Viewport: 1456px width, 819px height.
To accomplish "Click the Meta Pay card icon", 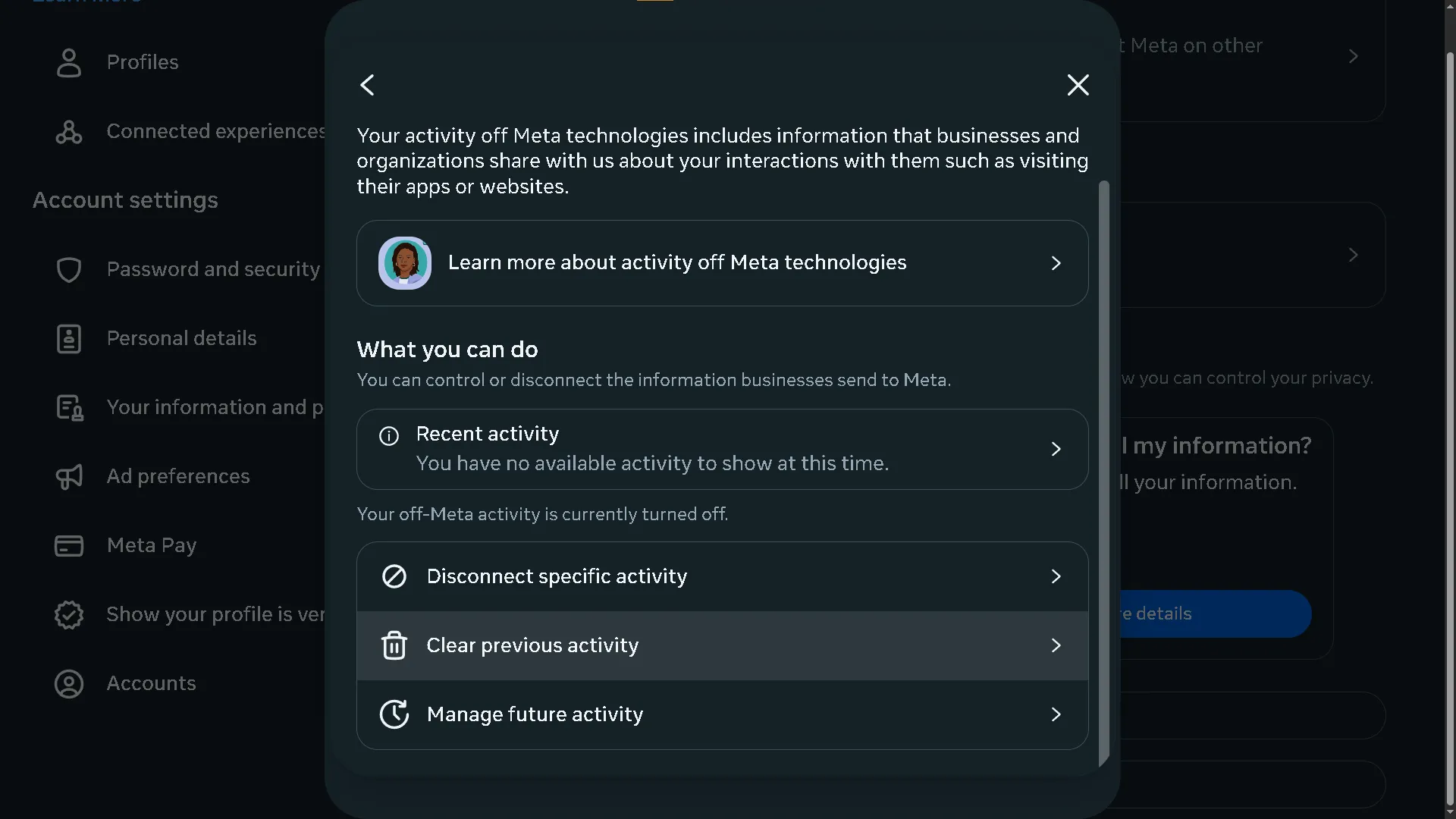I will click(69, 545).
